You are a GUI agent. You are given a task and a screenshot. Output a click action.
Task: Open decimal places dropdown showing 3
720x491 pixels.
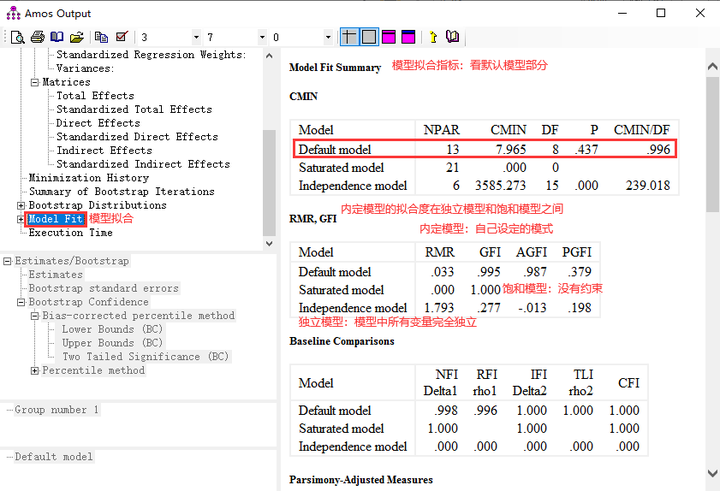(x=196, y=37)
